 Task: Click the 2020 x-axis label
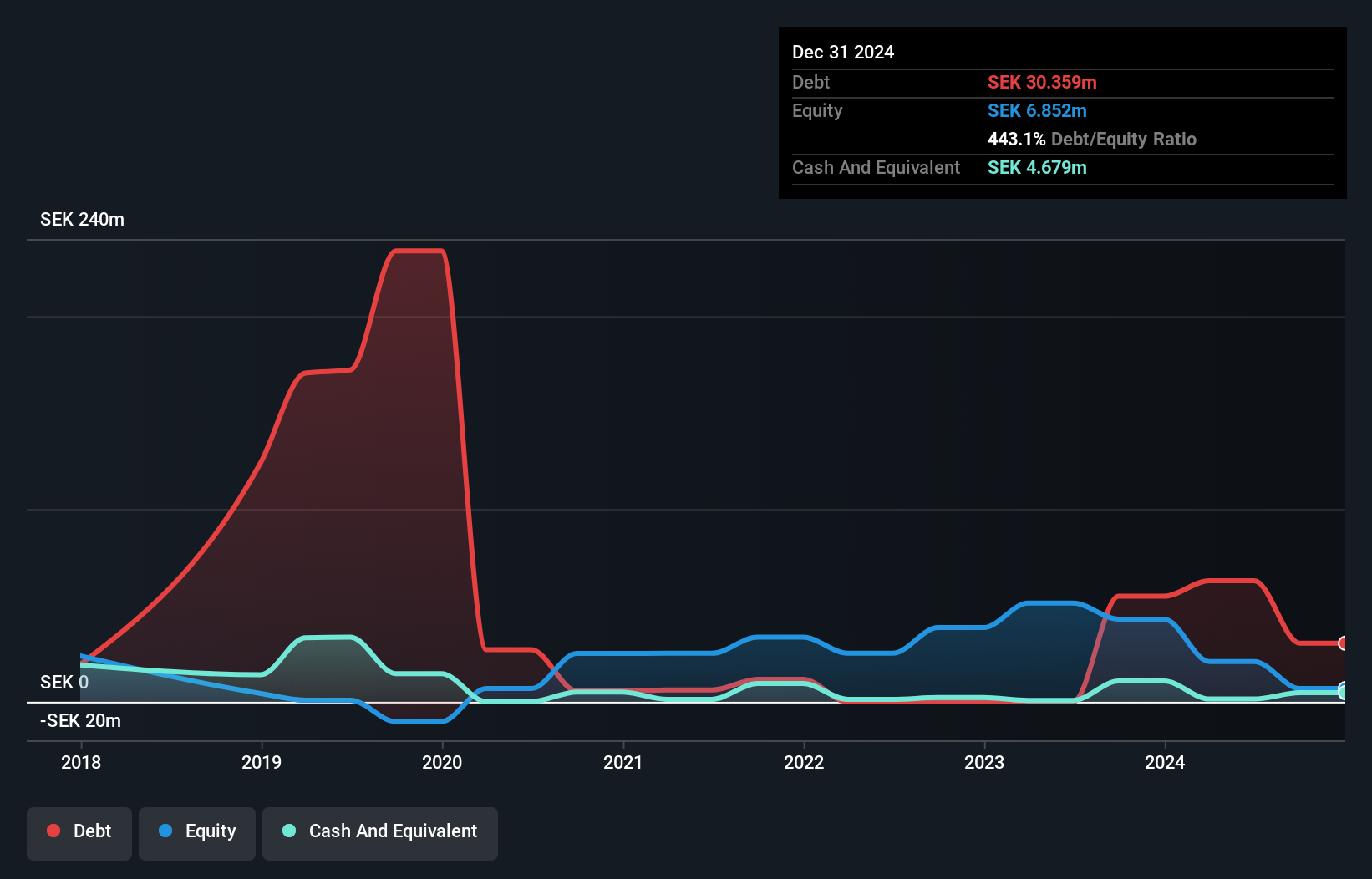coord(442,762)
